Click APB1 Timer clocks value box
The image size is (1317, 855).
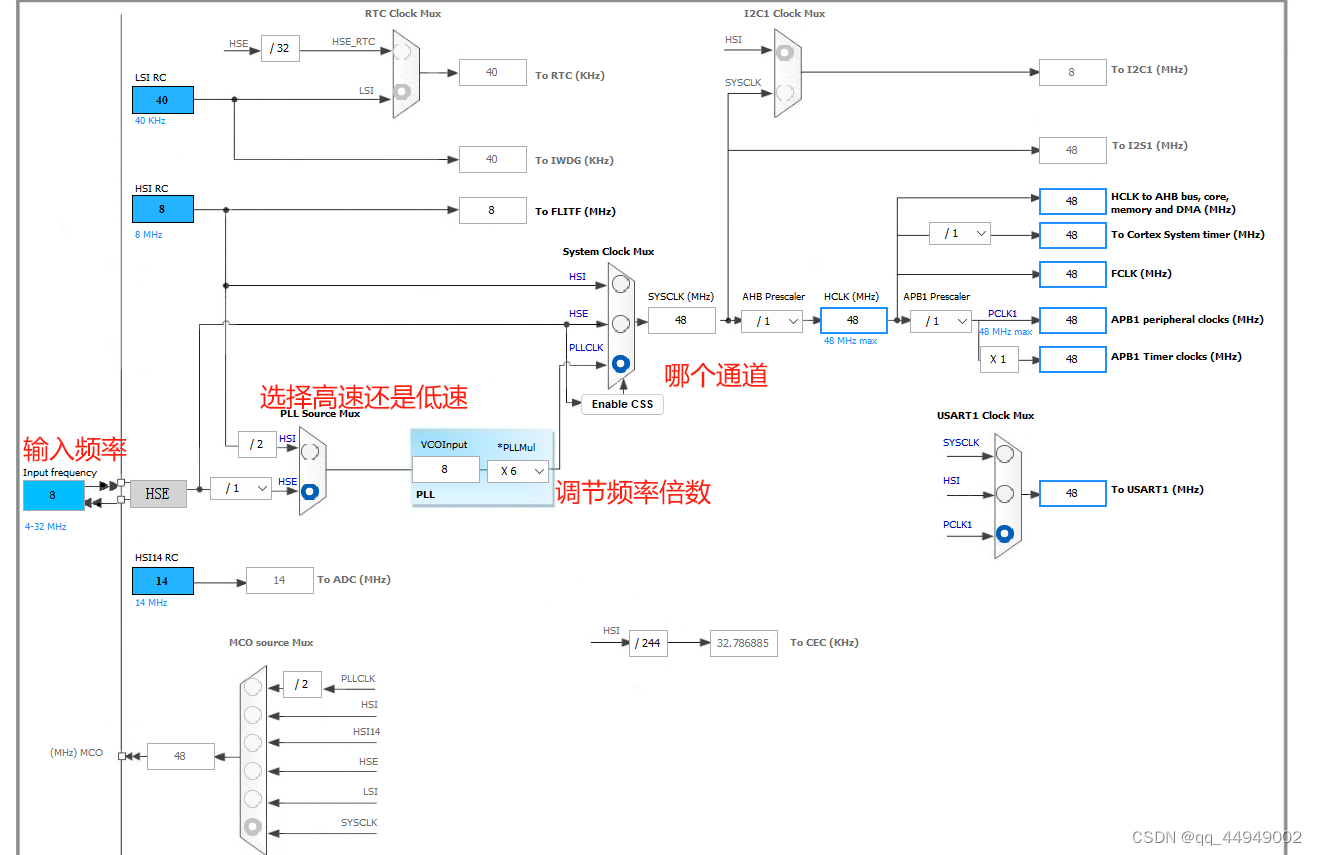tap(1073, 359)
